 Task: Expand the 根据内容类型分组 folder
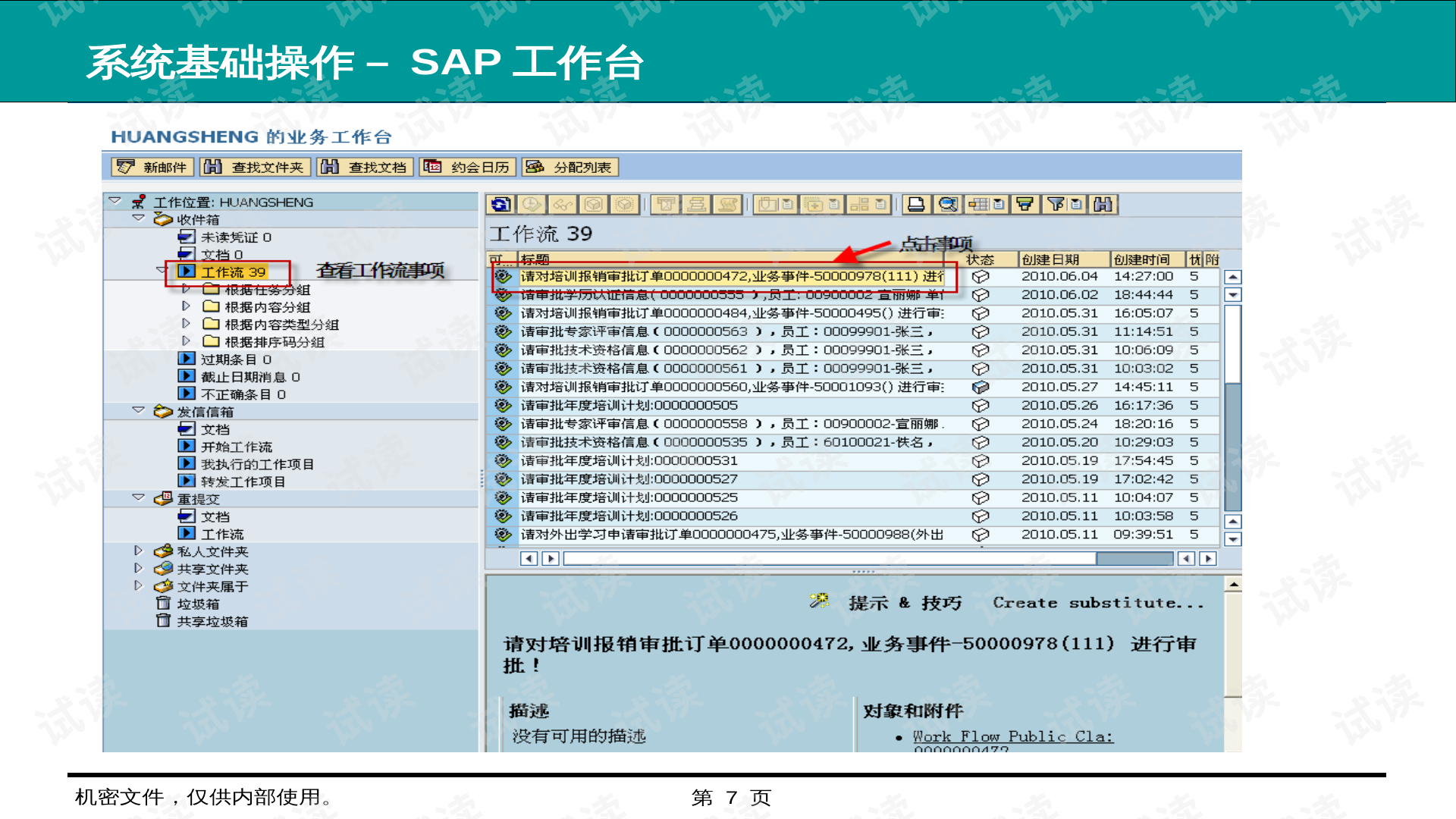[x=186, y=324]
